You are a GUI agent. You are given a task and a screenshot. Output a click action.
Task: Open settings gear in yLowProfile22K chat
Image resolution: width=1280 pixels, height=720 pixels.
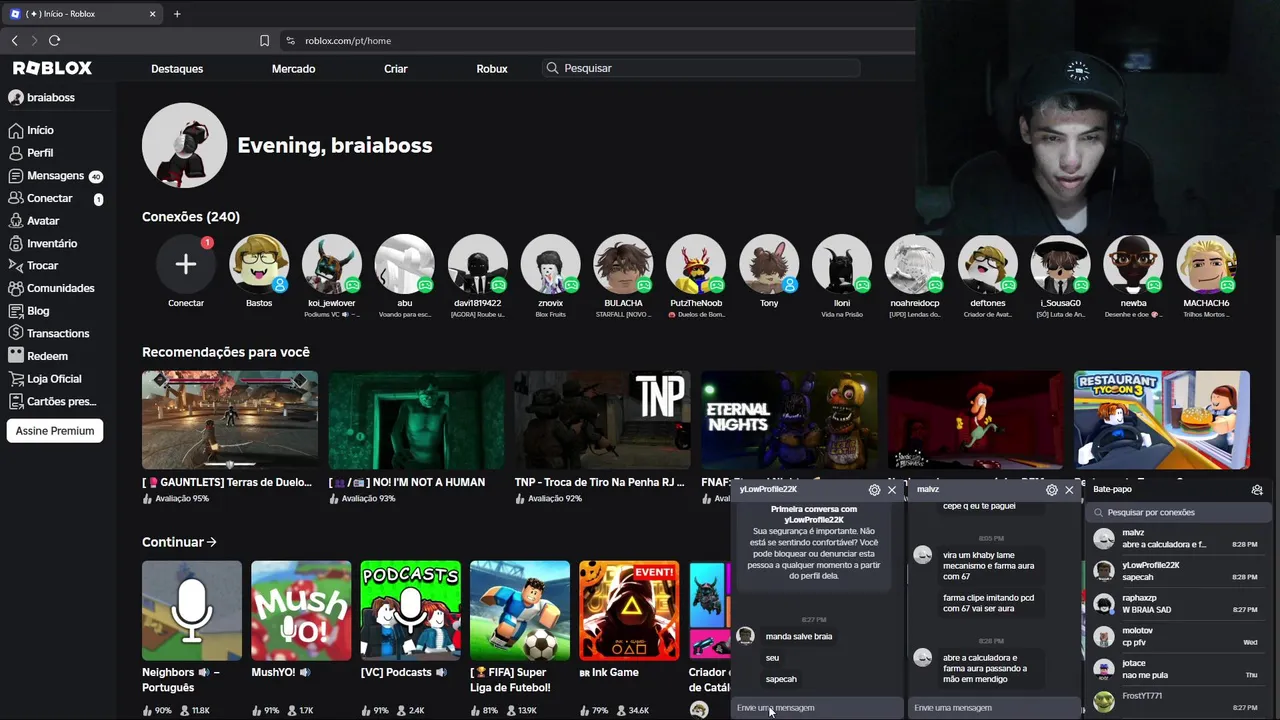tap(874, 490)
